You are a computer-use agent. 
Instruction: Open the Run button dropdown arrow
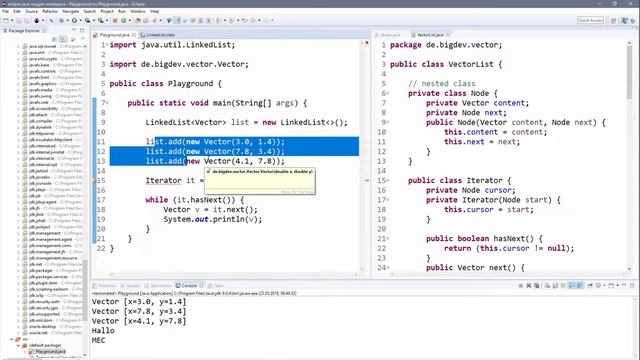(80, 20)
